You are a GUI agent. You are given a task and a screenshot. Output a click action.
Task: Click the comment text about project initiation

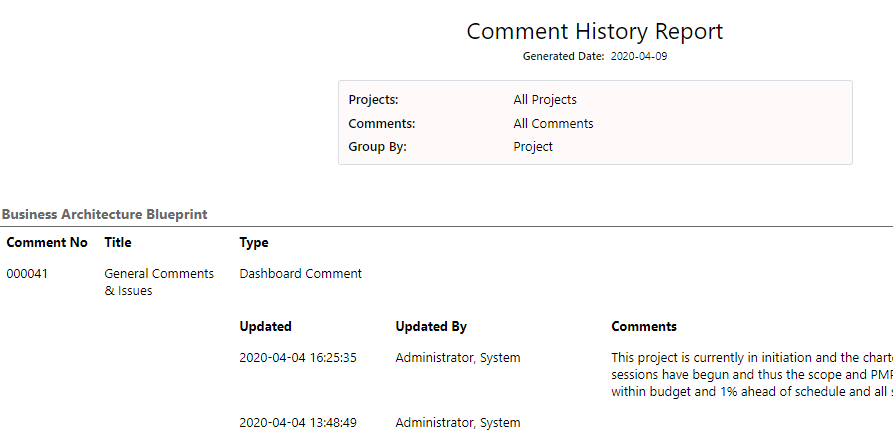click(x=752, y=375)
